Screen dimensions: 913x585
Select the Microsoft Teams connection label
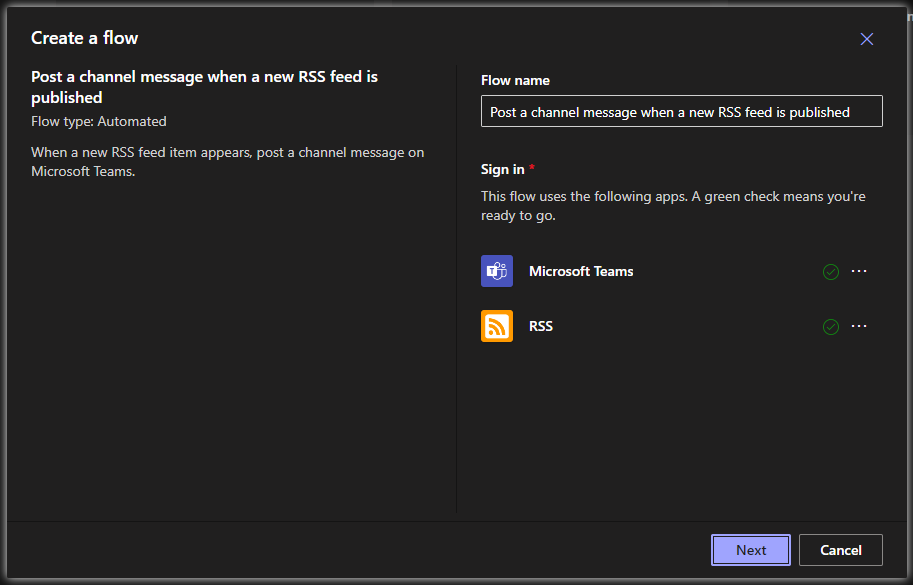[x=581, y=271]
